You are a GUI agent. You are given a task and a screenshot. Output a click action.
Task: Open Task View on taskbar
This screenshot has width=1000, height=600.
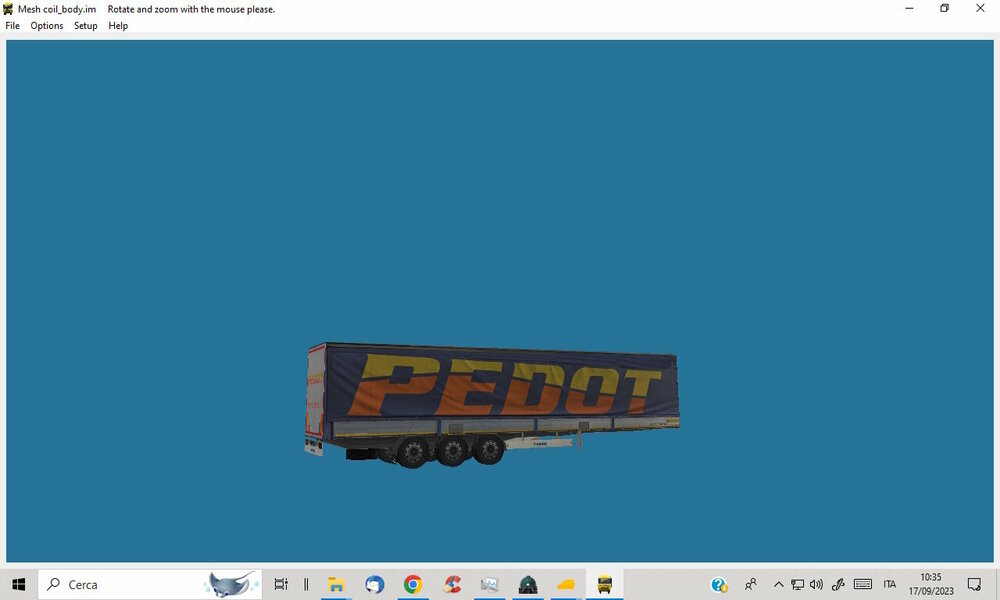point(281,584)
